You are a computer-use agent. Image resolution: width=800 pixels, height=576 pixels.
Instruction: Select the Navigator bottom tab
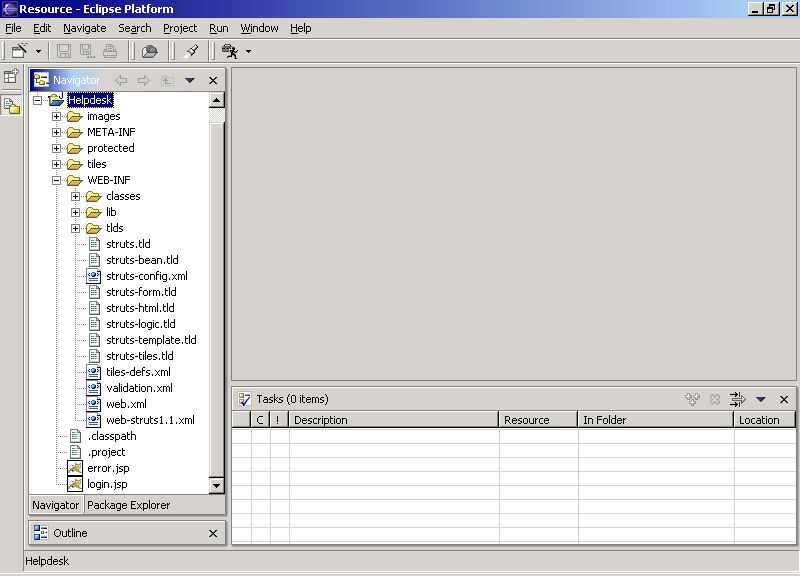coord(56,505)
